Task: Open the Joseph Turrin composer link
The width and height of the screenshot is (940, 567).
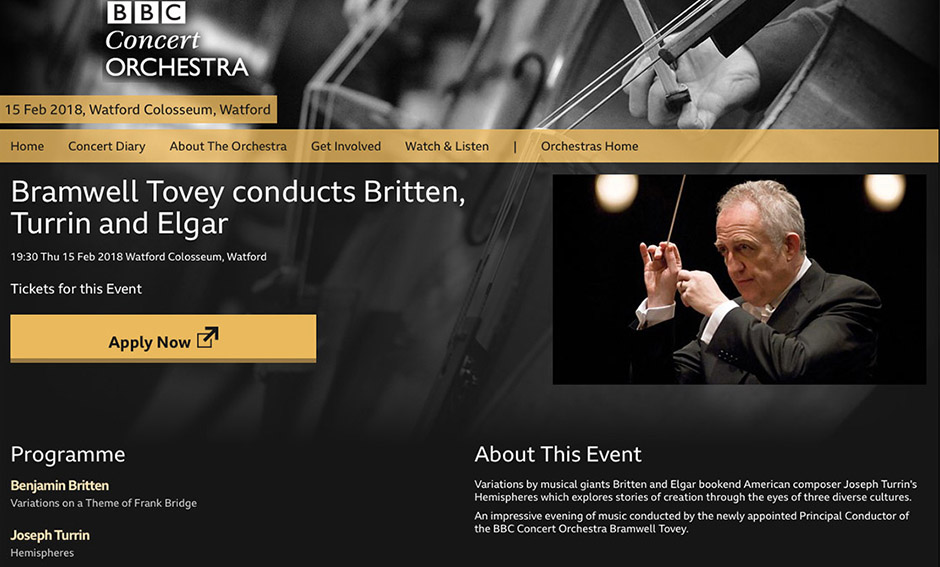Action: click(50, 535)
